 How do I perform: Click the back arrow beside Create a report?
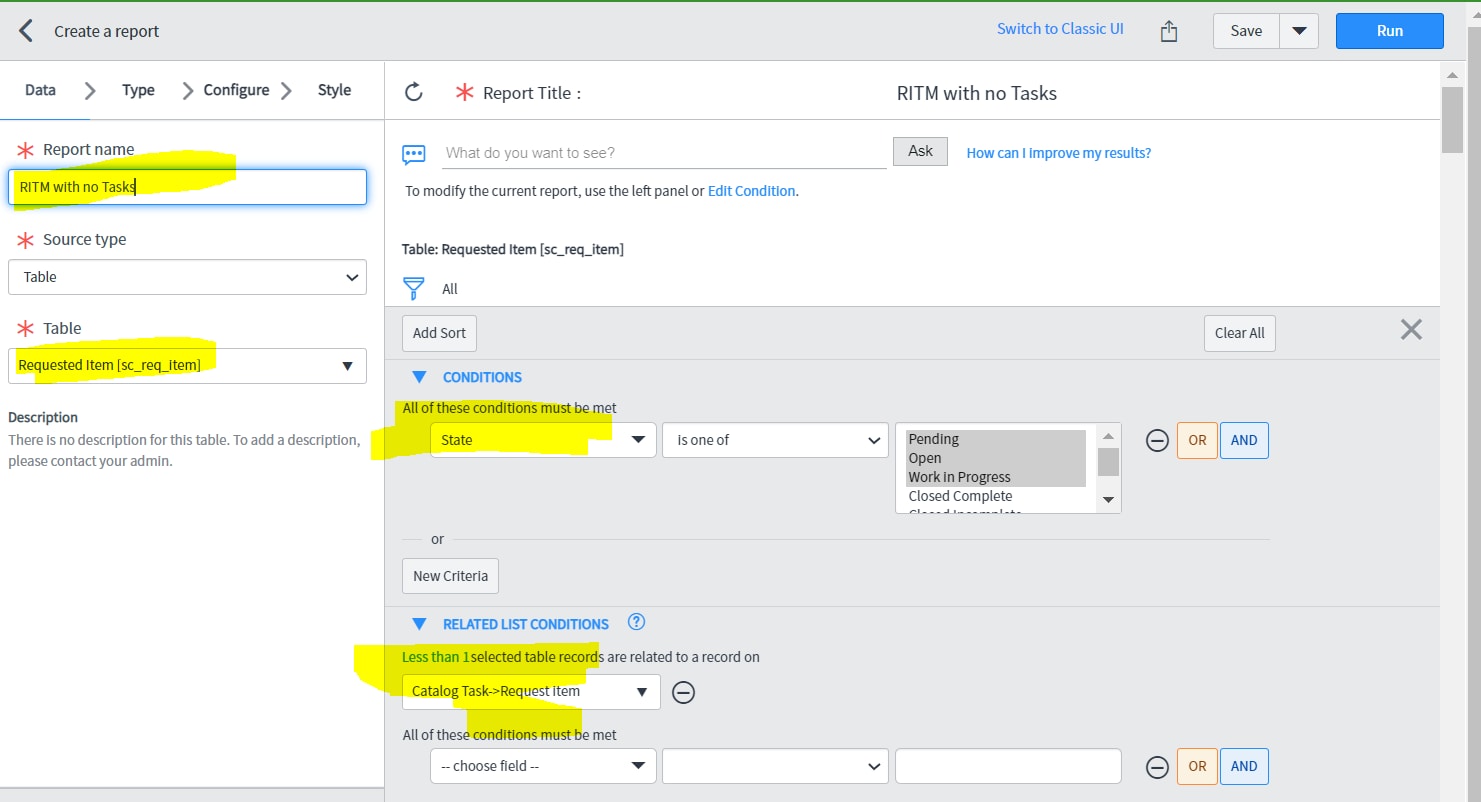tap(24, 30)
